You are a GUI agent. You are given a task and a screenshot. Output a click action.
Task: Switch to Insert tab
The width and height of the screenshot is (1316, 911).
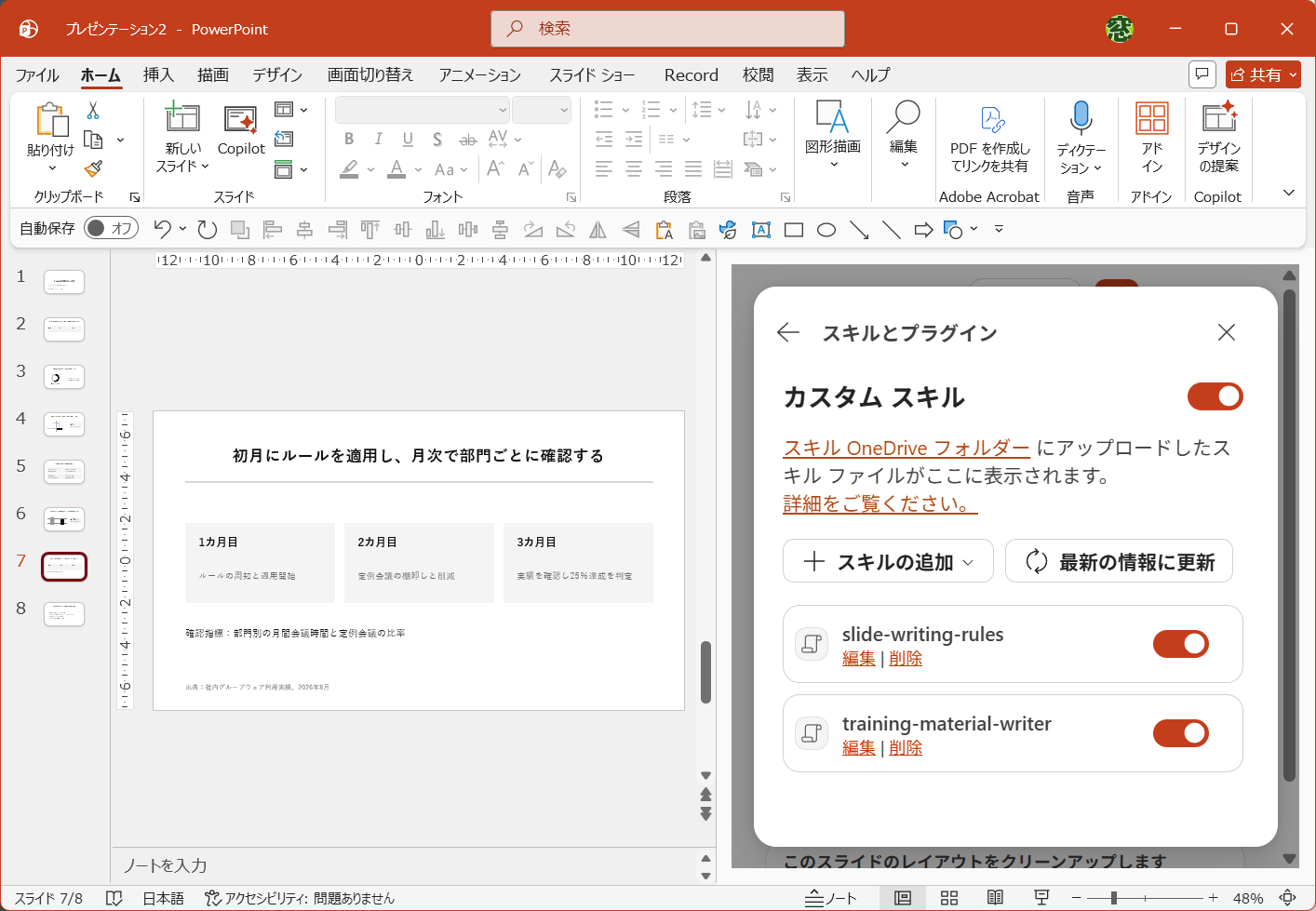click(158, 74)
